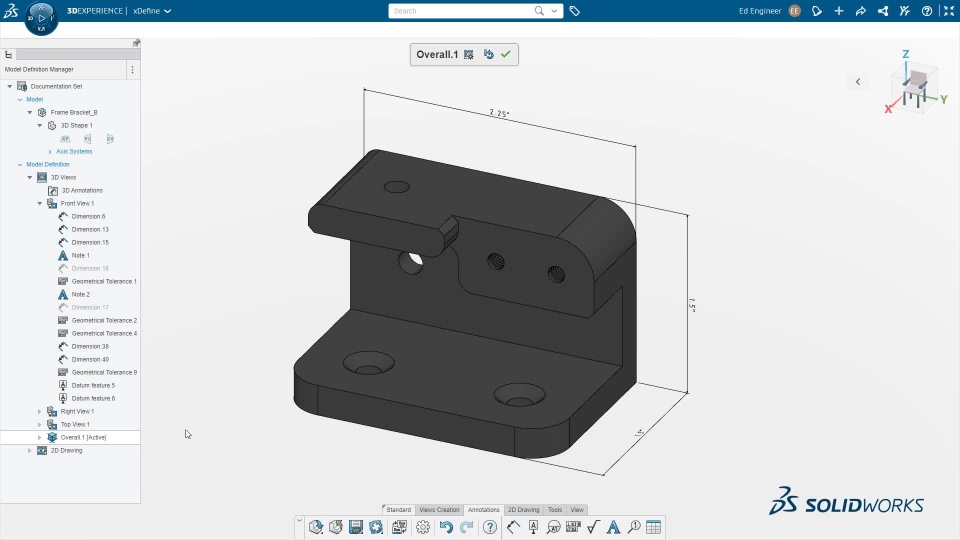Viewport: 960px width, 540px height.
Task: Select the Datum Feature tool icon
Action: 533,527
